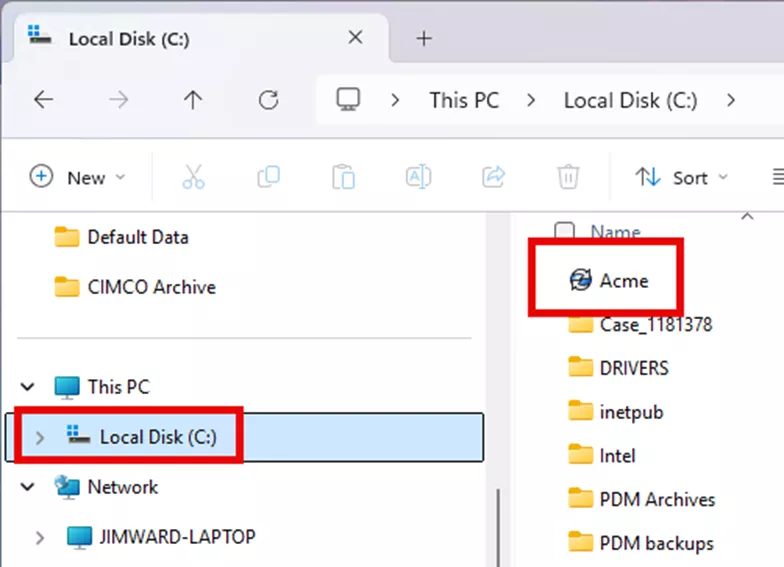Open a new tab with plus button
Image resolution: width=784 pixels, height=567 pixels.
tap(424, 38)
